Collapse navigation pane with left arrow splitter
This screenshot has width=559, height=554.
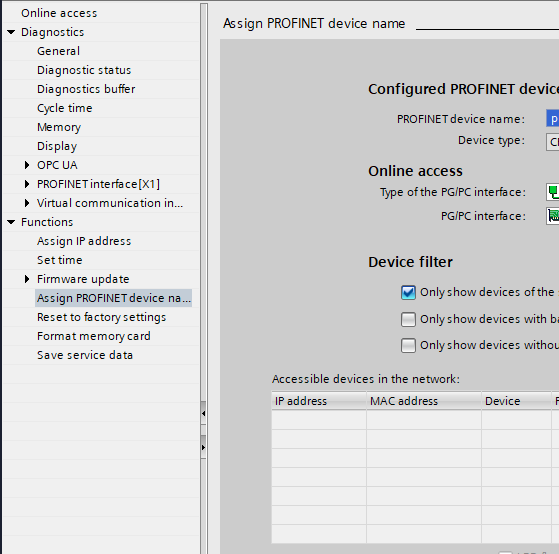pos(204,414)
